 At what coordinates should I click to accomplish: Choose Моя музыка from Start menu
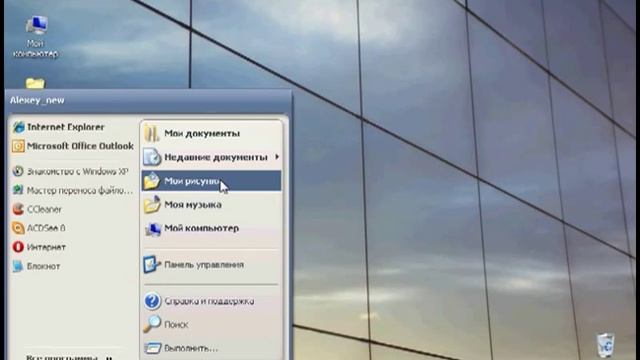coord(211,204)
